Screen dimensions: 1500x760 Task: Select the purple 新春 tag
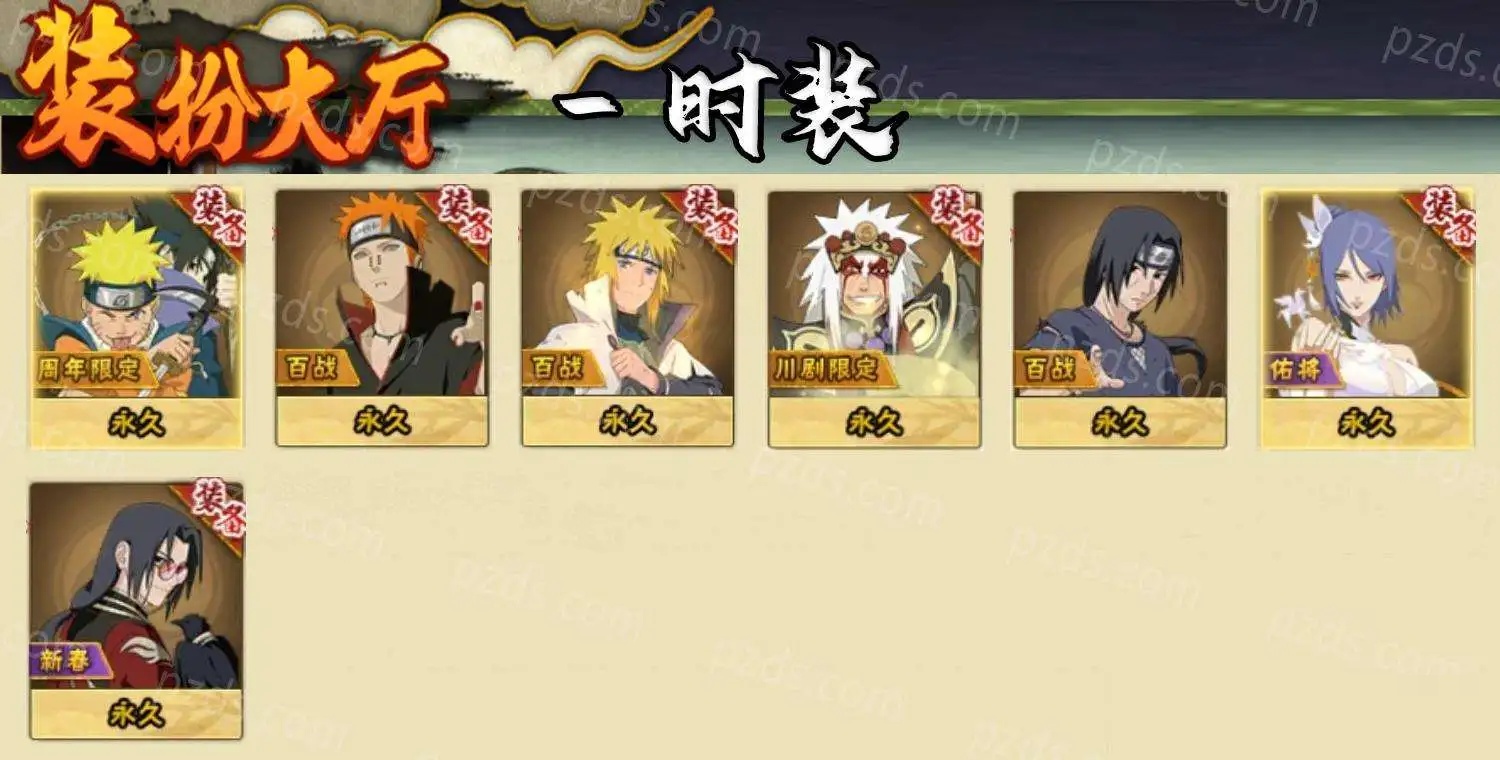point(70,660)
